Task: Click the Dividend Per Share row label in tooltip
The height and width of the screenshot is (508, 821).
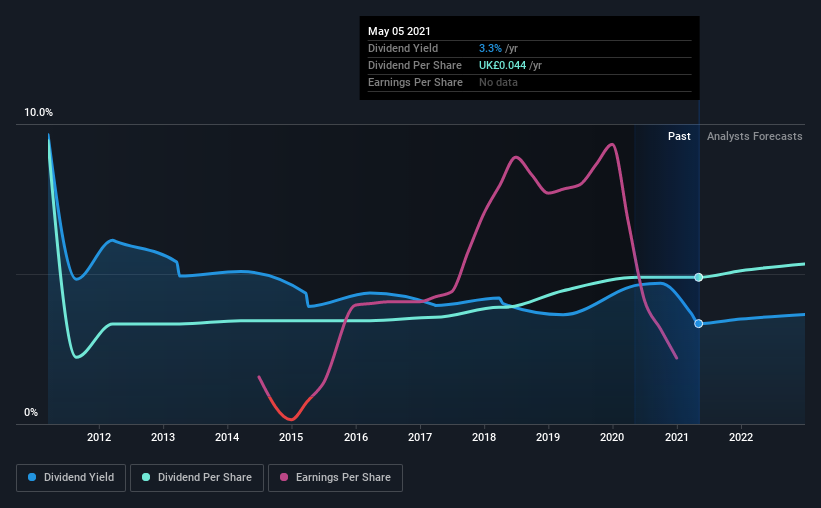Action: [x=415, y=65]
